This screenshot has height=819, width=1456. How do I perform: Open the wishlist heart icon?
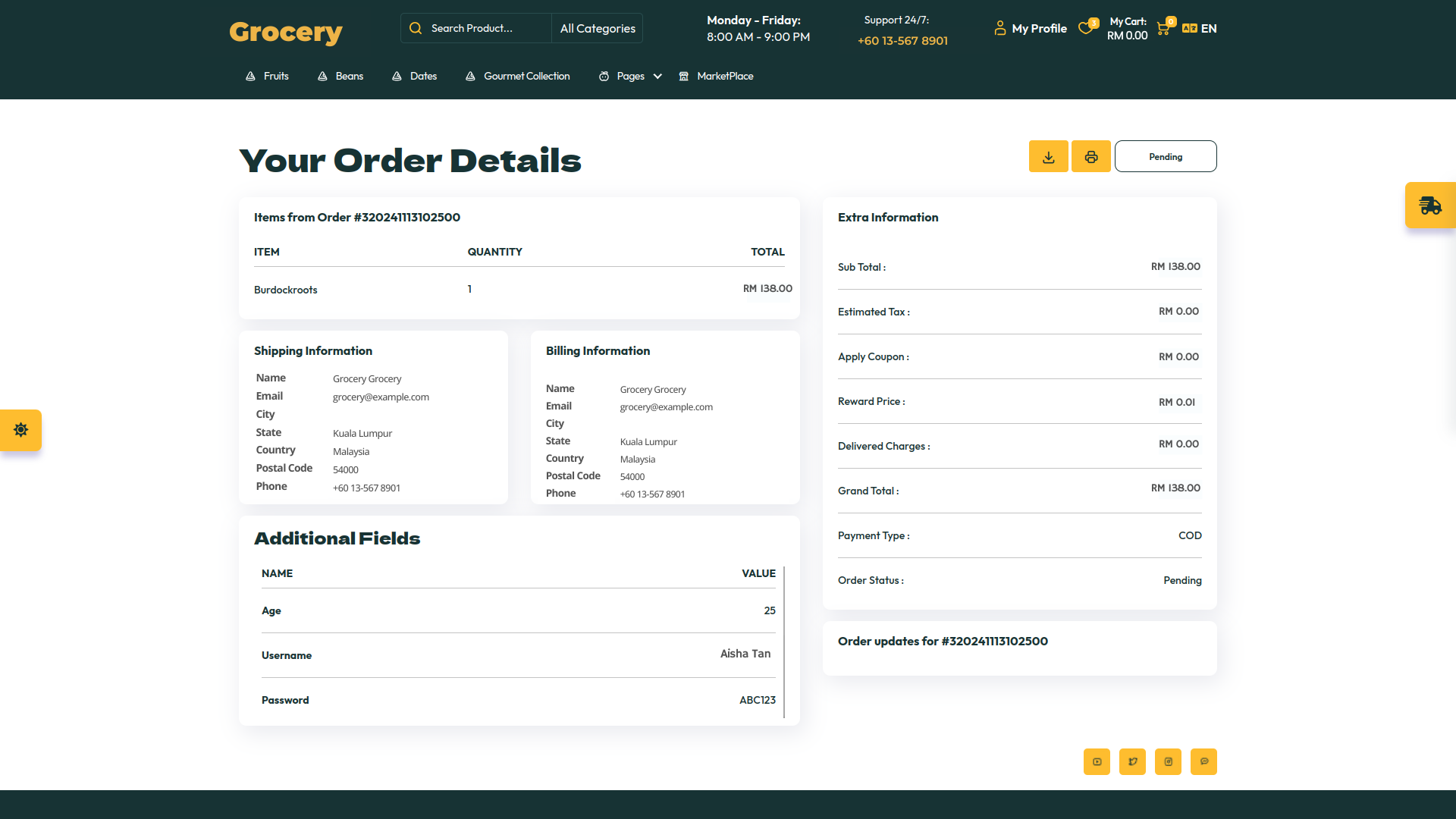coord(1087,28)
